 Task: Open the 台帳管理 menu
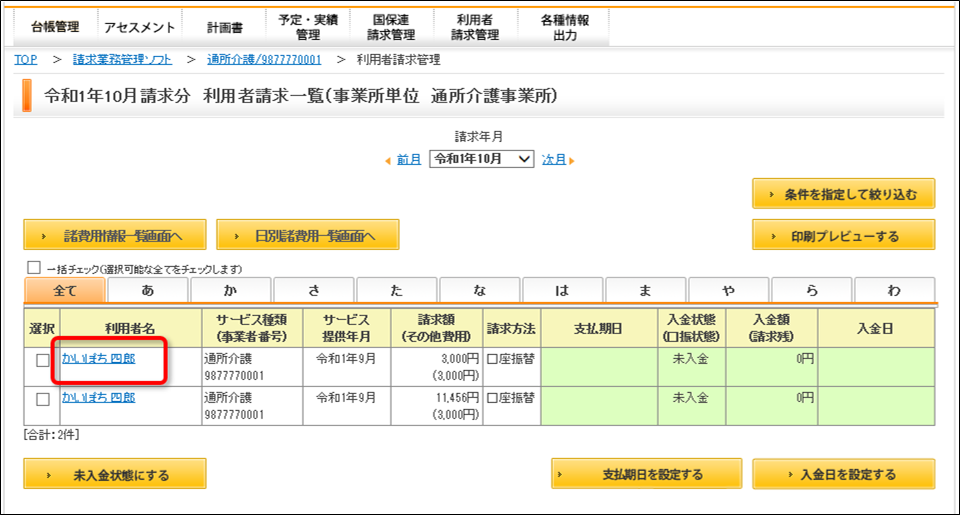55,27
